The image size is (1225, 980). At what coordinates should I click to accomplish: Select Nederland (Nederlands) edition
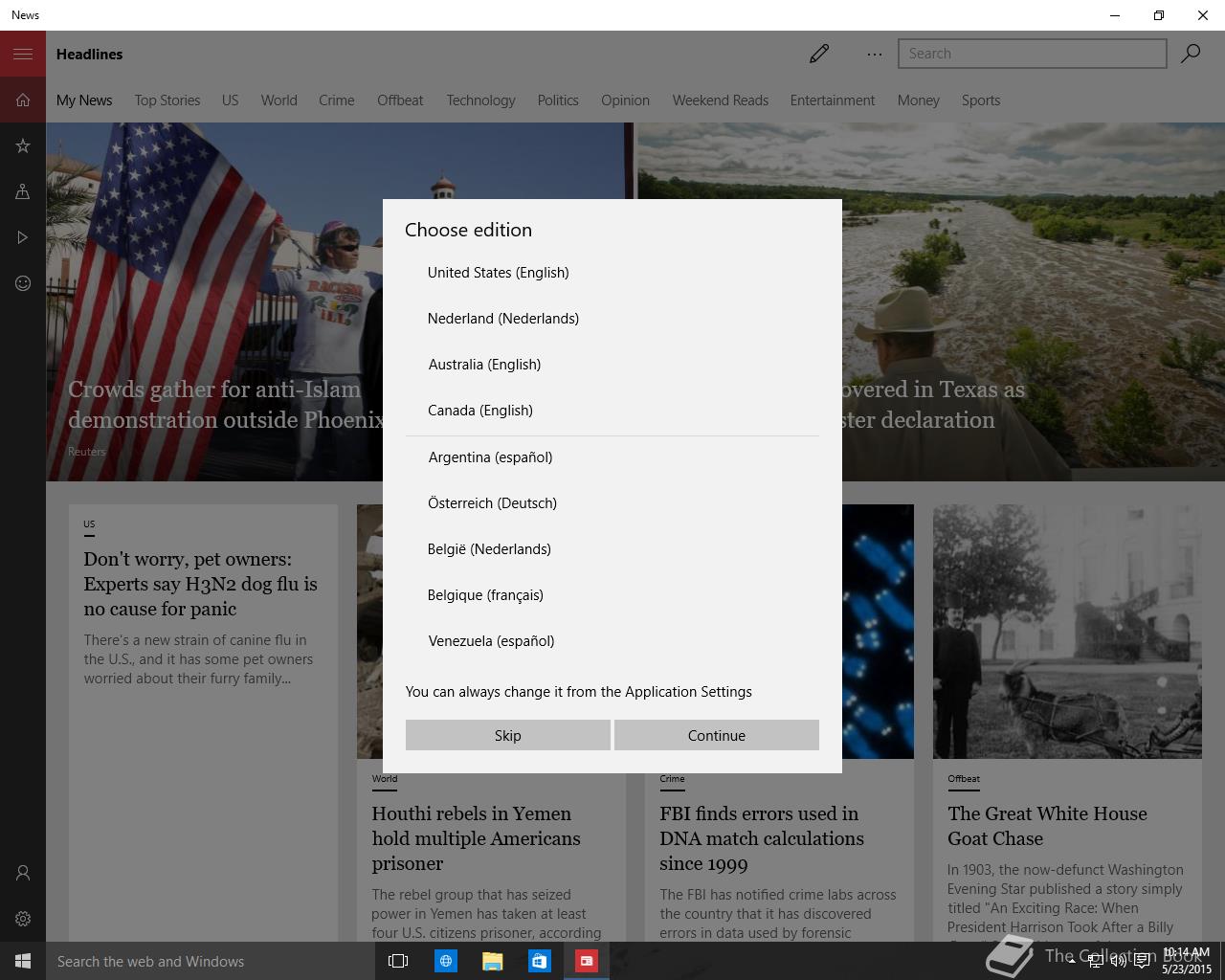(x=612, y=319)
